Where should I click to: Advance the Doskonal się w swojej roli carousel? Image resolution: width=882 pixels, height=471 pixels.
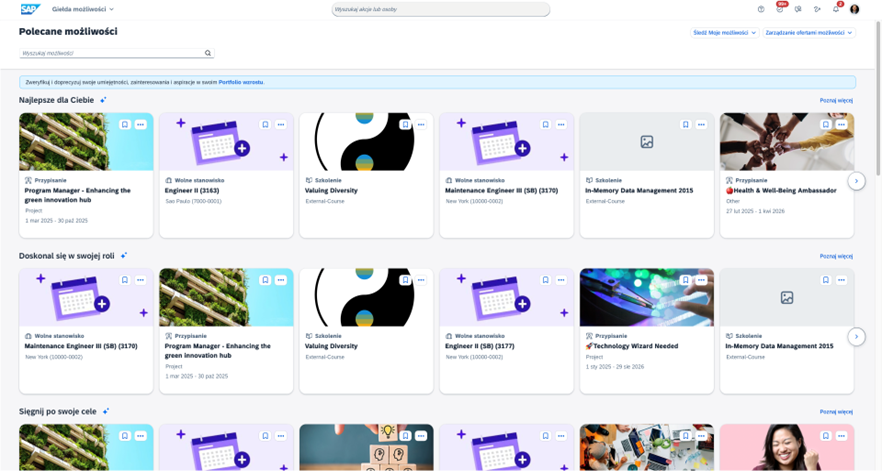(x=856, y=337)
